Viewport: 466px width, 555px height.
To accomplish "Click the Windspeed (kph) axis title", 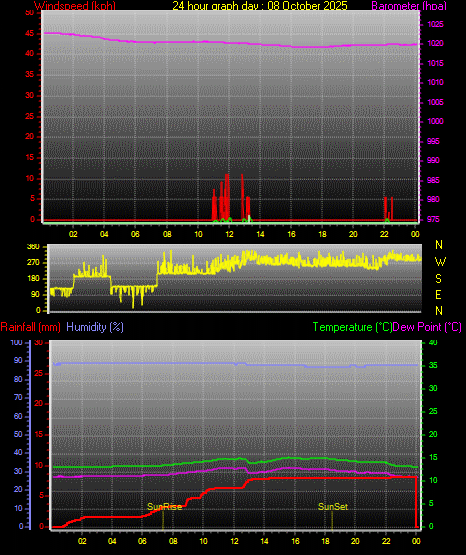I will coord(75,6).
